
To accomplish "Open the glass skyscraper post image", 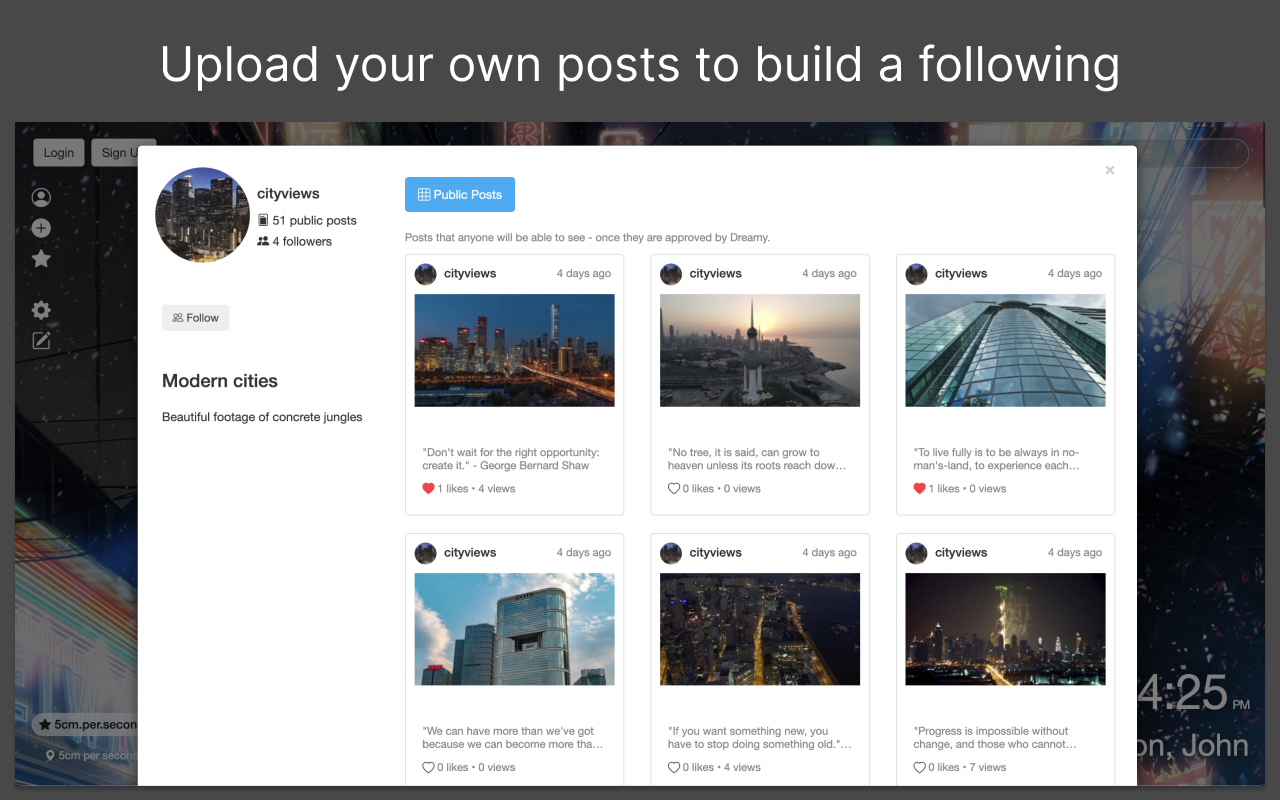I will (1005, 350).
